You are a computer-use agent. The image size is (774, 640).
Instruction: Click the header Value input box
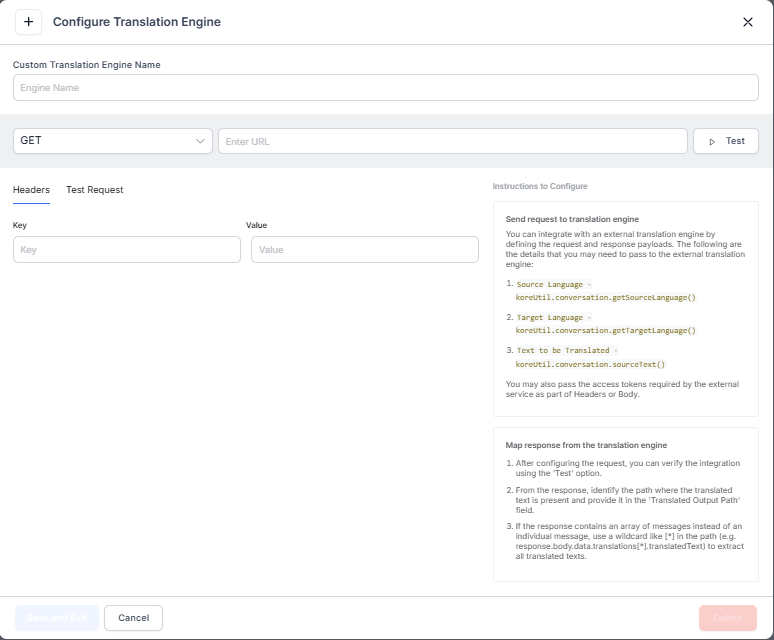pyautogui.click(x=364, y=249)
